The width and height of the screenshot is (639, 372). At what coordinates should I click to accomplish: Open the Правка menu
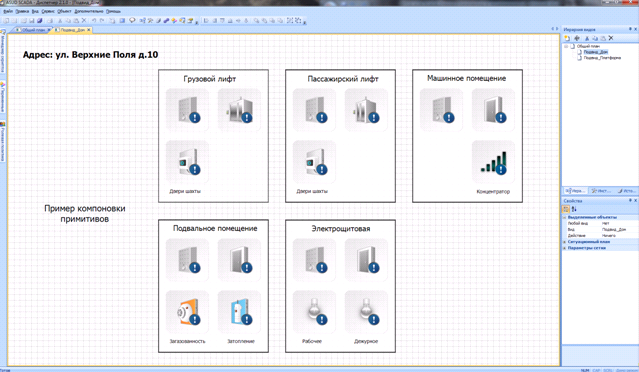[22, 11]
